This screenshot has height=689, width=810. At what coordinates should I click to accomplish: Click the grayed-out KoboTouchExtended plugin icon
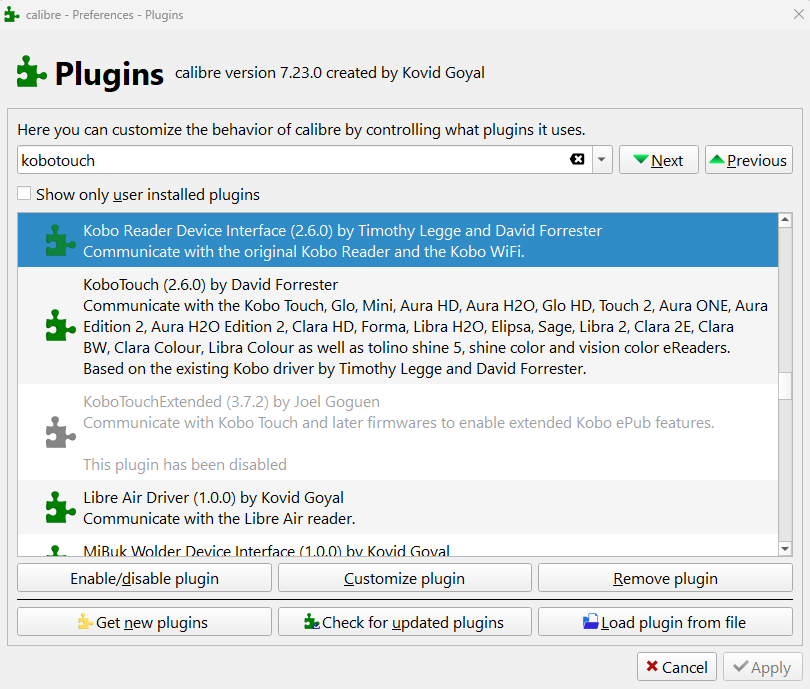pyautogui.click(x=61, y=432)
